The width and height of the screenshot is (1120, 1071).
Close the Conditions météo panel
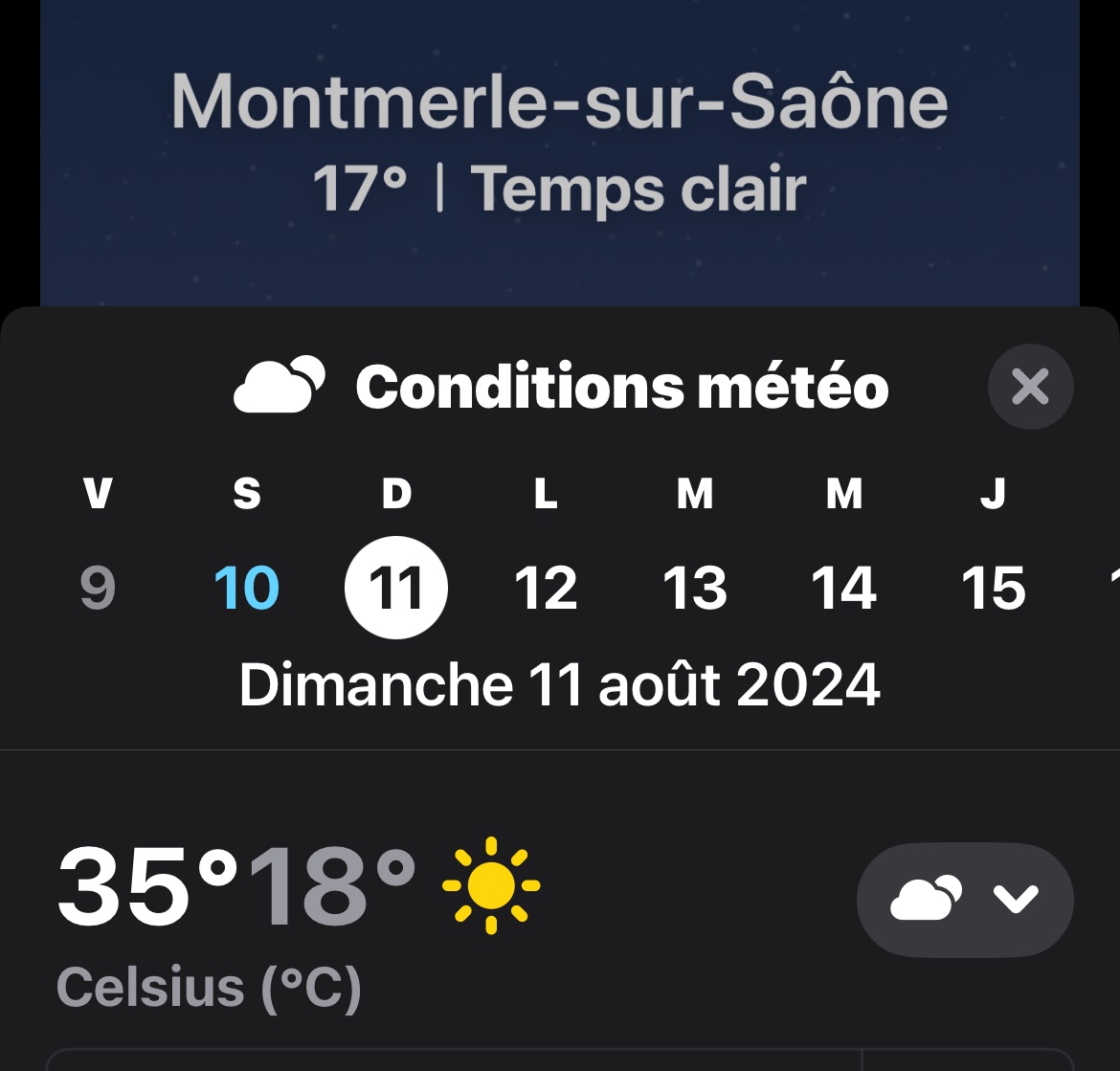[x=1030, y=387]
